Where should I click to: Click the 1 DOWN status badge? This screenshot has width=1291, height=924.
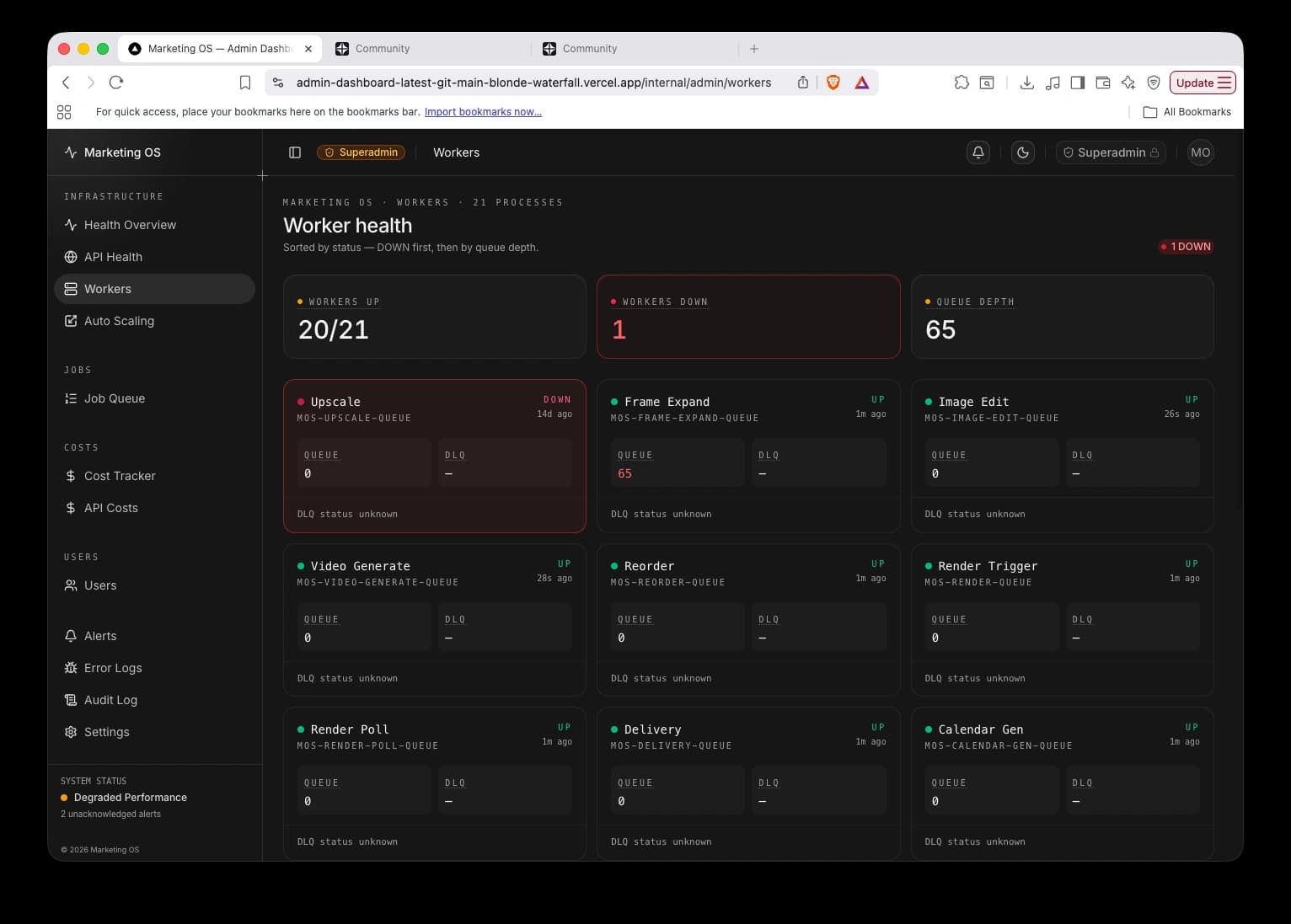coord(1186,247)
